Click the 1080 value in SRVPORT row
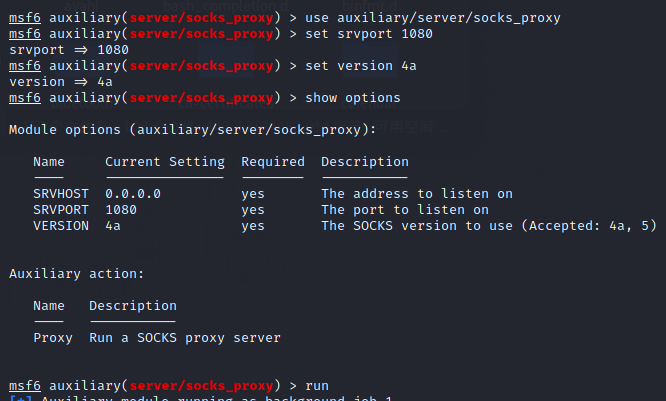 click(x=121, y=210)
